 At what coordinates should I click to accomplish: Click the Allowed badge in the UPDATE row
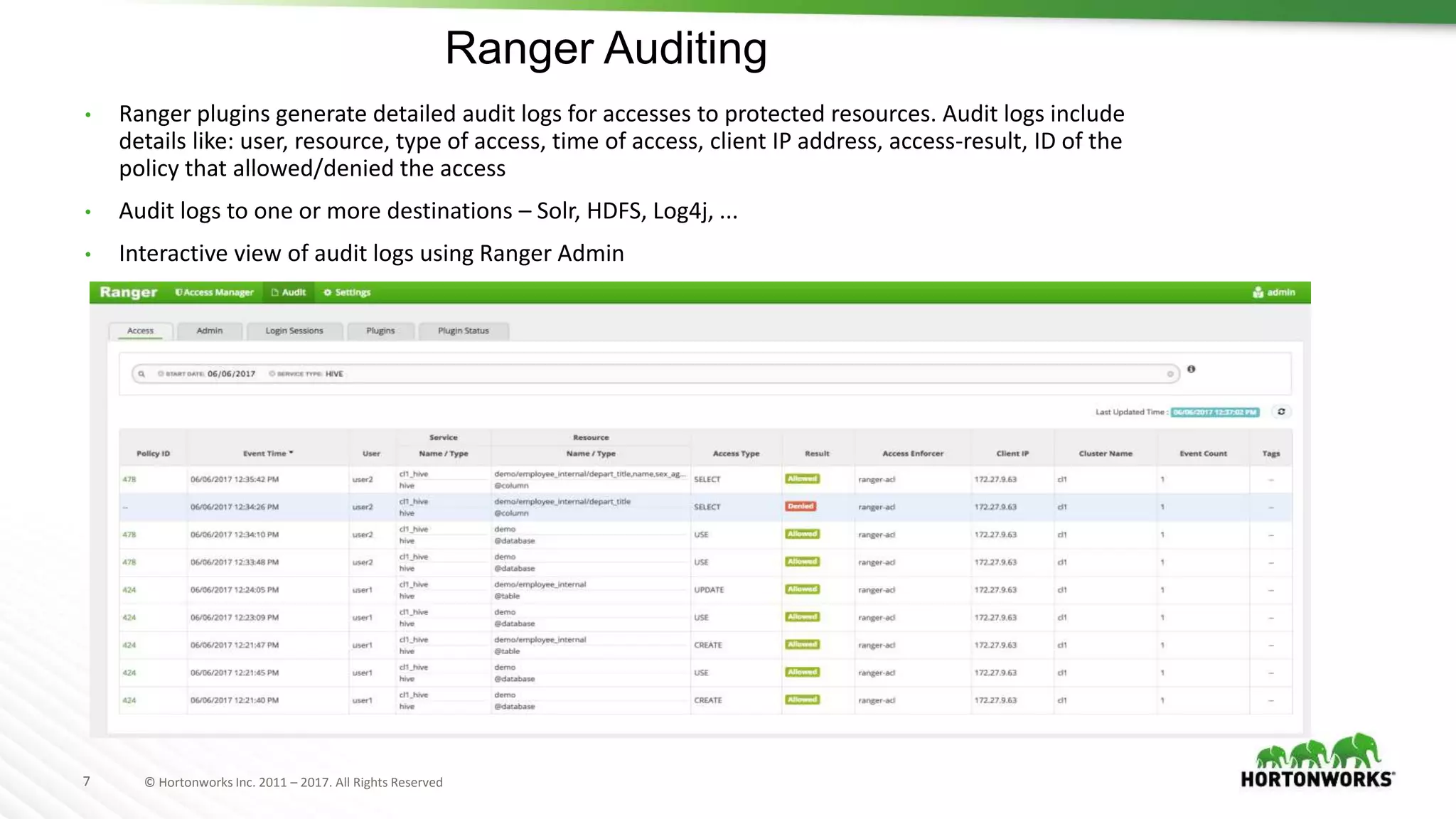(802, 589)
